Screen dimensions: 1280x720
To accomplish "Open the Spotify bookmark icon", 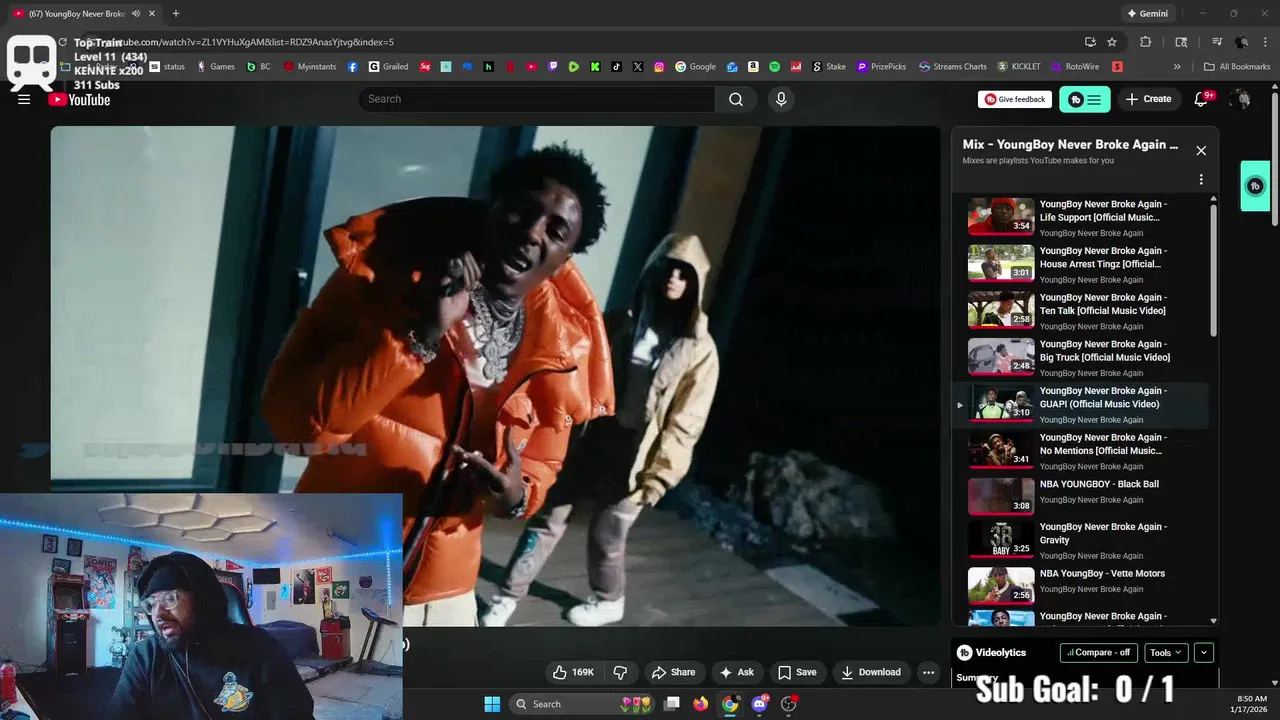I will [774, 67].
